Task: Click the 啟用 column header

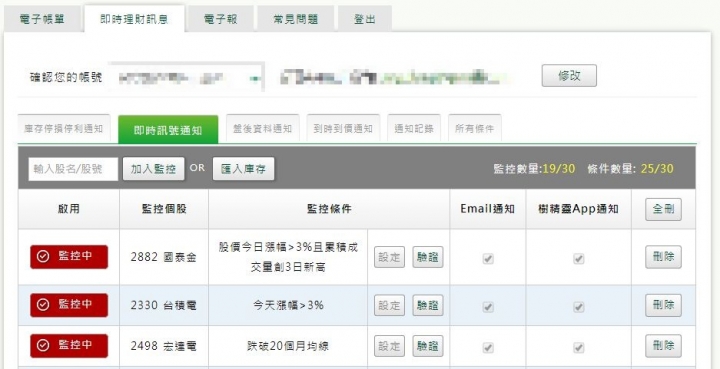Action: tap(69, 209)
